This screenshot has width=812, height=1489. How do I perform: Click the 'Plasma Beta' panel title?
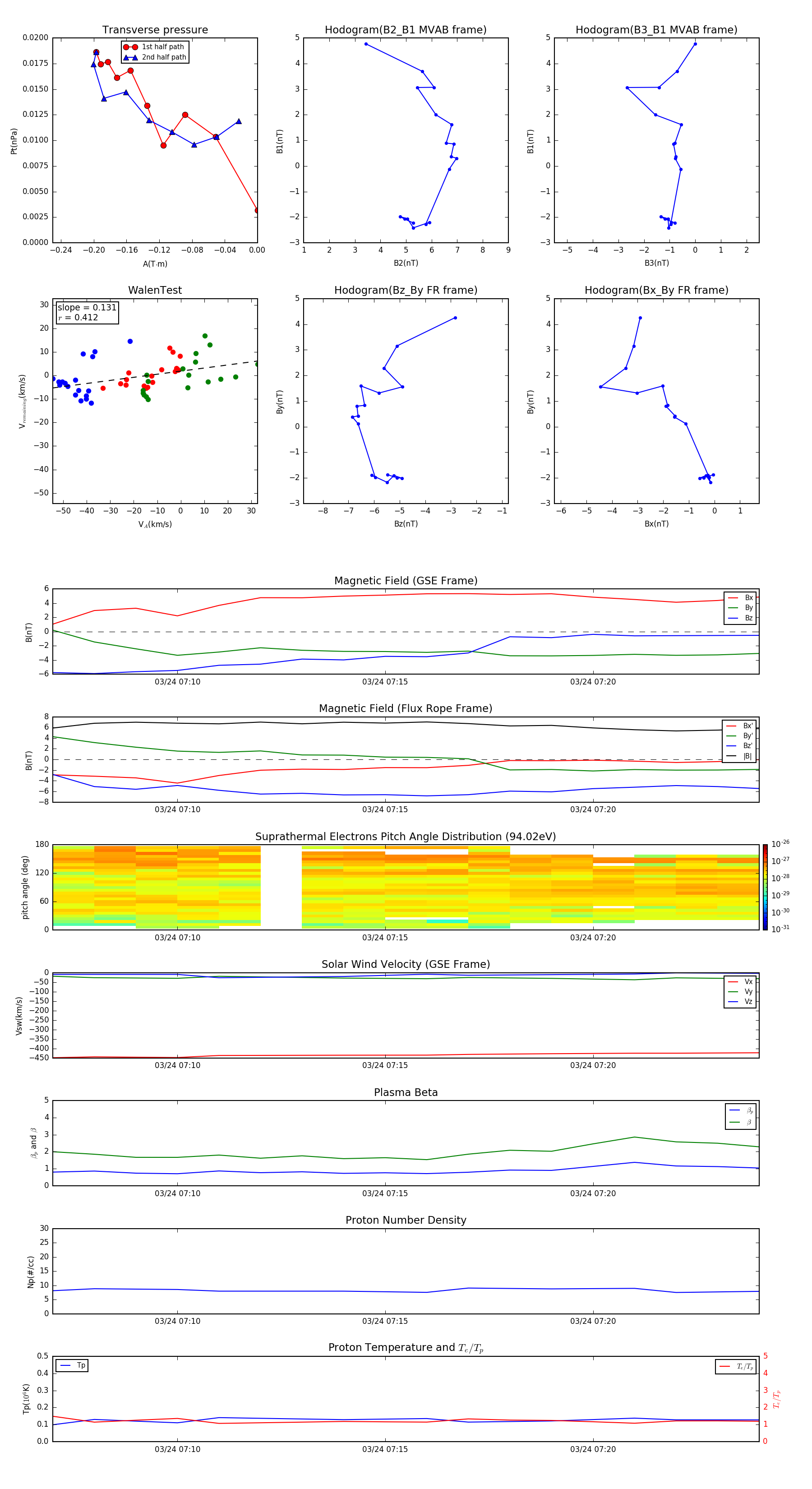(406, 1092)
